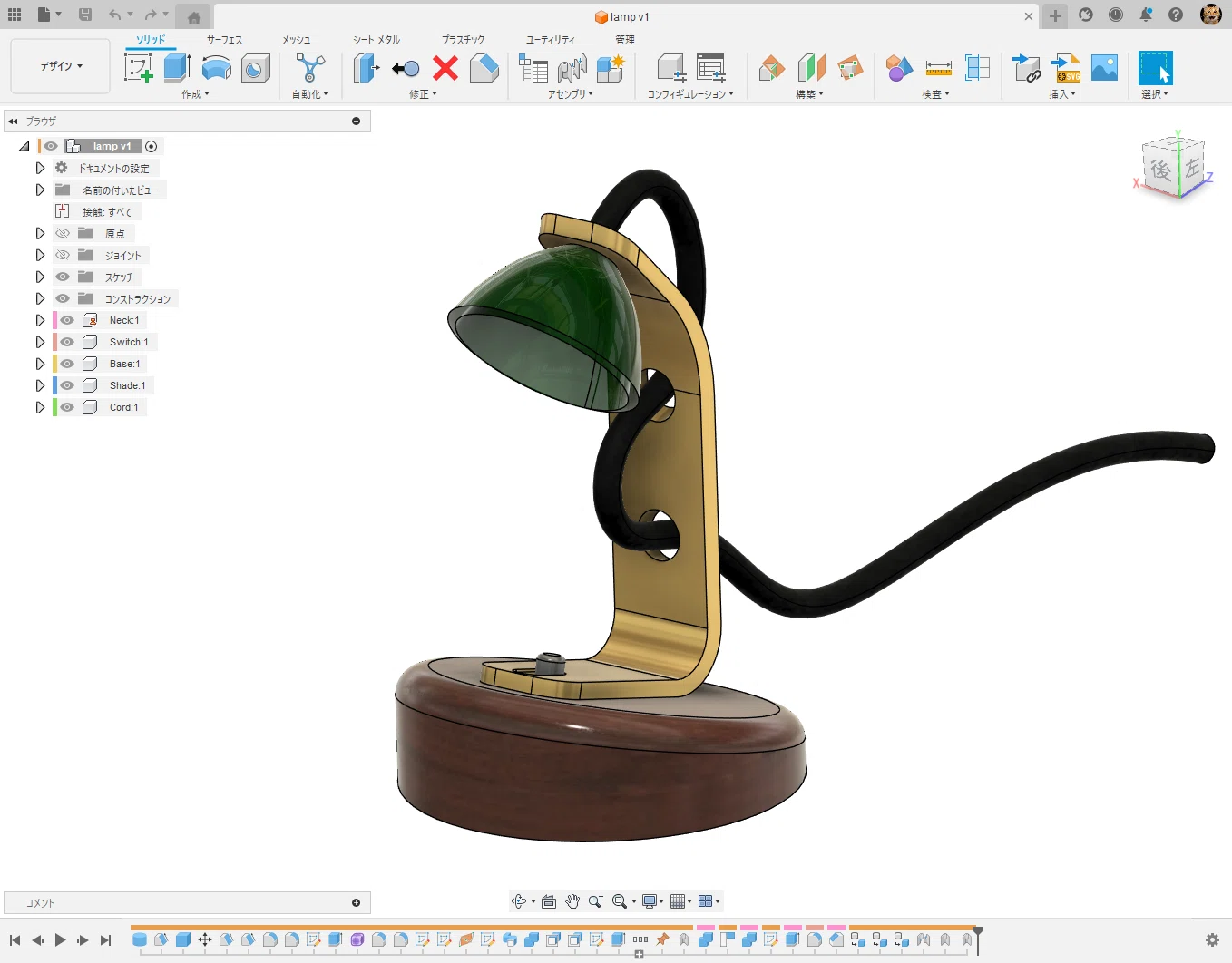Switch to the ユーティリティ tab
The width and height of the screenshot is (1232, 963).
pos(551,40)
